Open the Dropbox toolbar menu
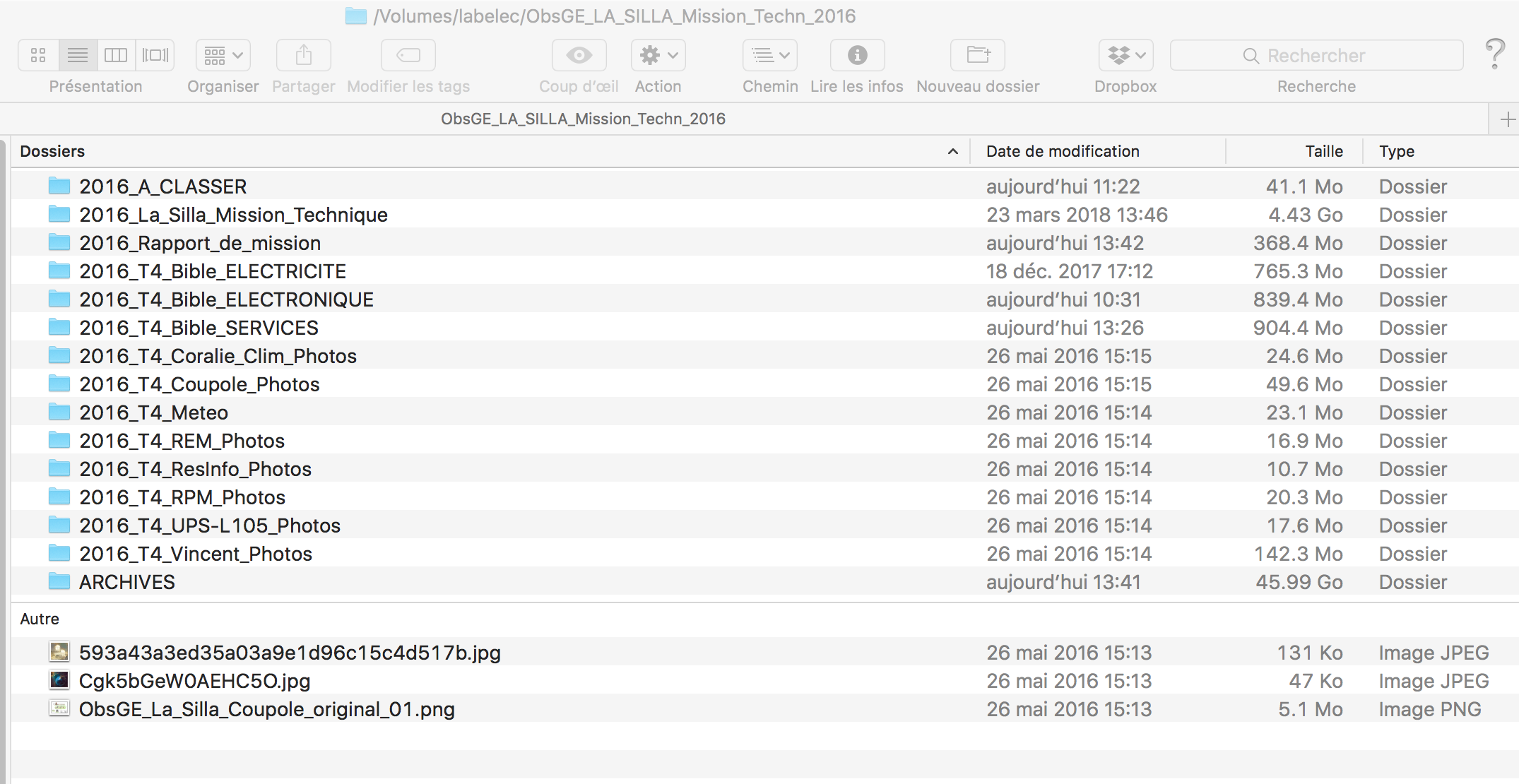Viewport: 1519px width, 784px height. [1125, 55]
